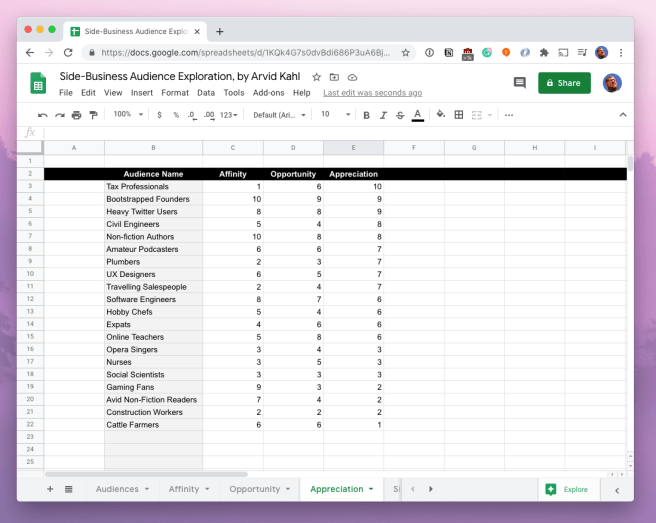
Task: Decrease decimal places icon
Action: (192, 115)
